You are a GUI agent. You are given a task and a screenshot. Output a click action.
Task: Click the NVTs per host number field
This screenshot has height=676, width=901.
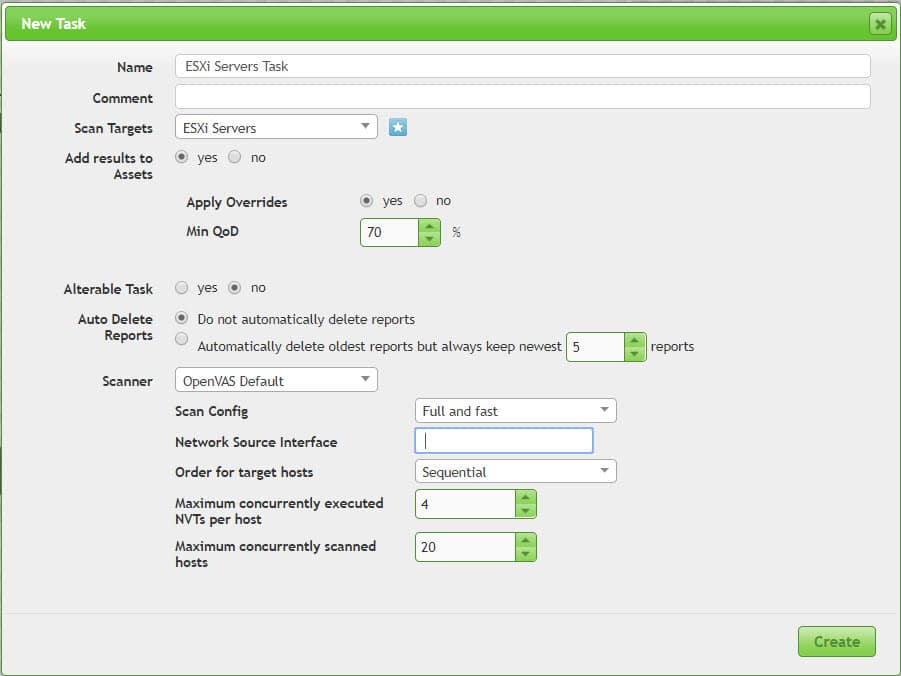click(x=465, y=504)
